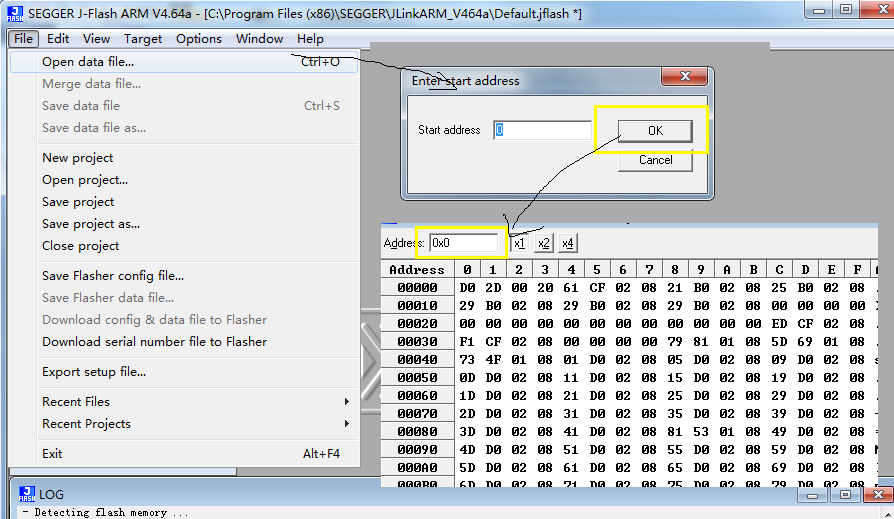
Task: Set hex view to x1 byte width
Action: point(519,244)
